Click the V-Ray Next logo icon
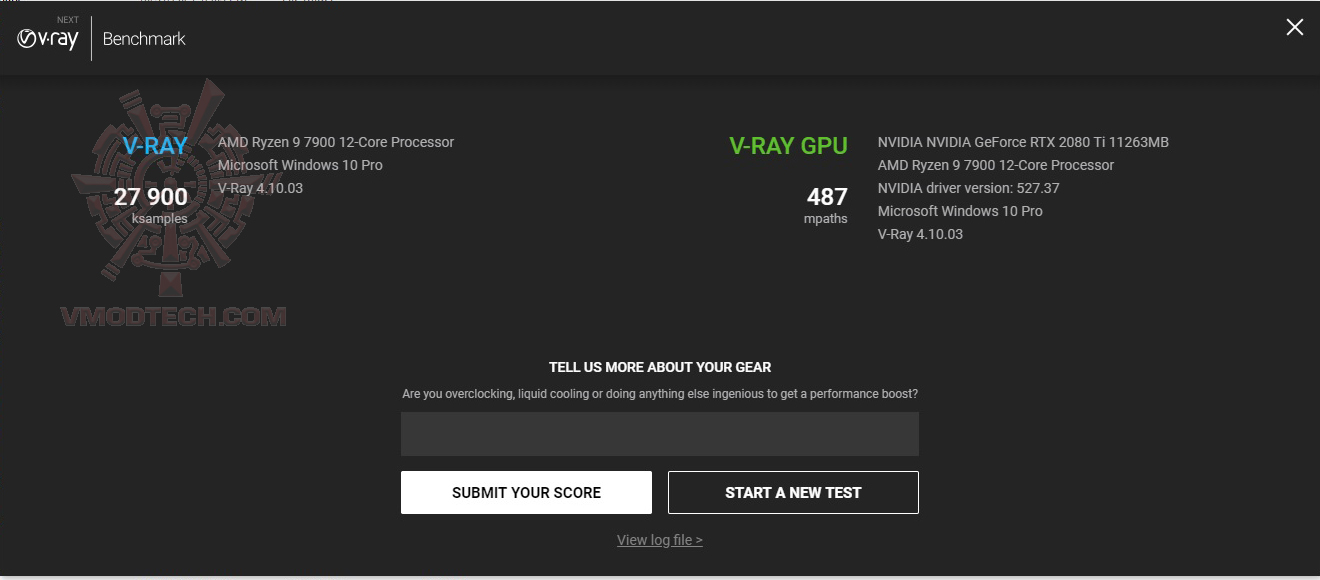This screenshot has height=580, width=1320. (48, 36)
